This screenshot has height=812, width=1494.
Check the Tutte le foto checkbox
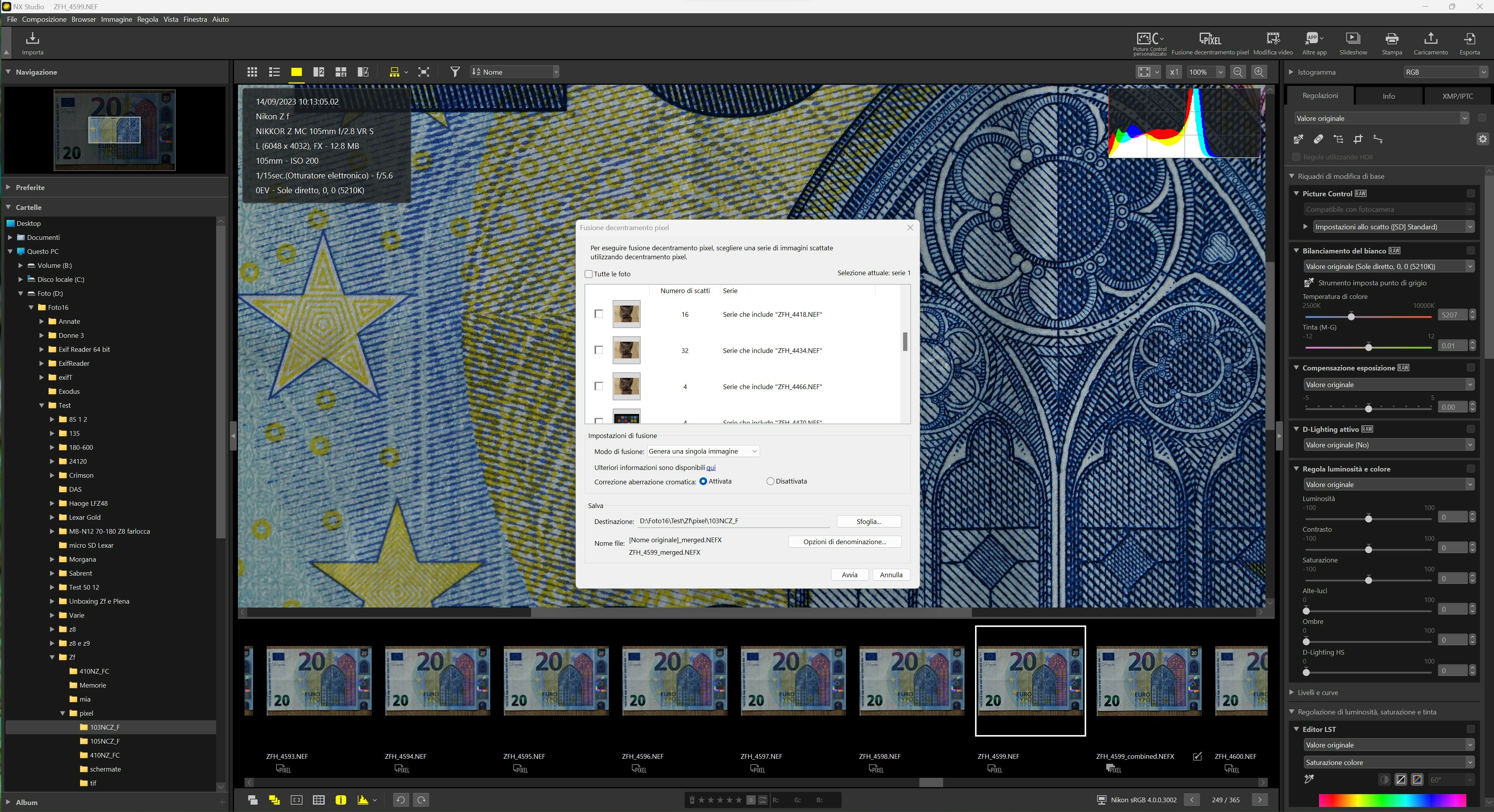589,274
